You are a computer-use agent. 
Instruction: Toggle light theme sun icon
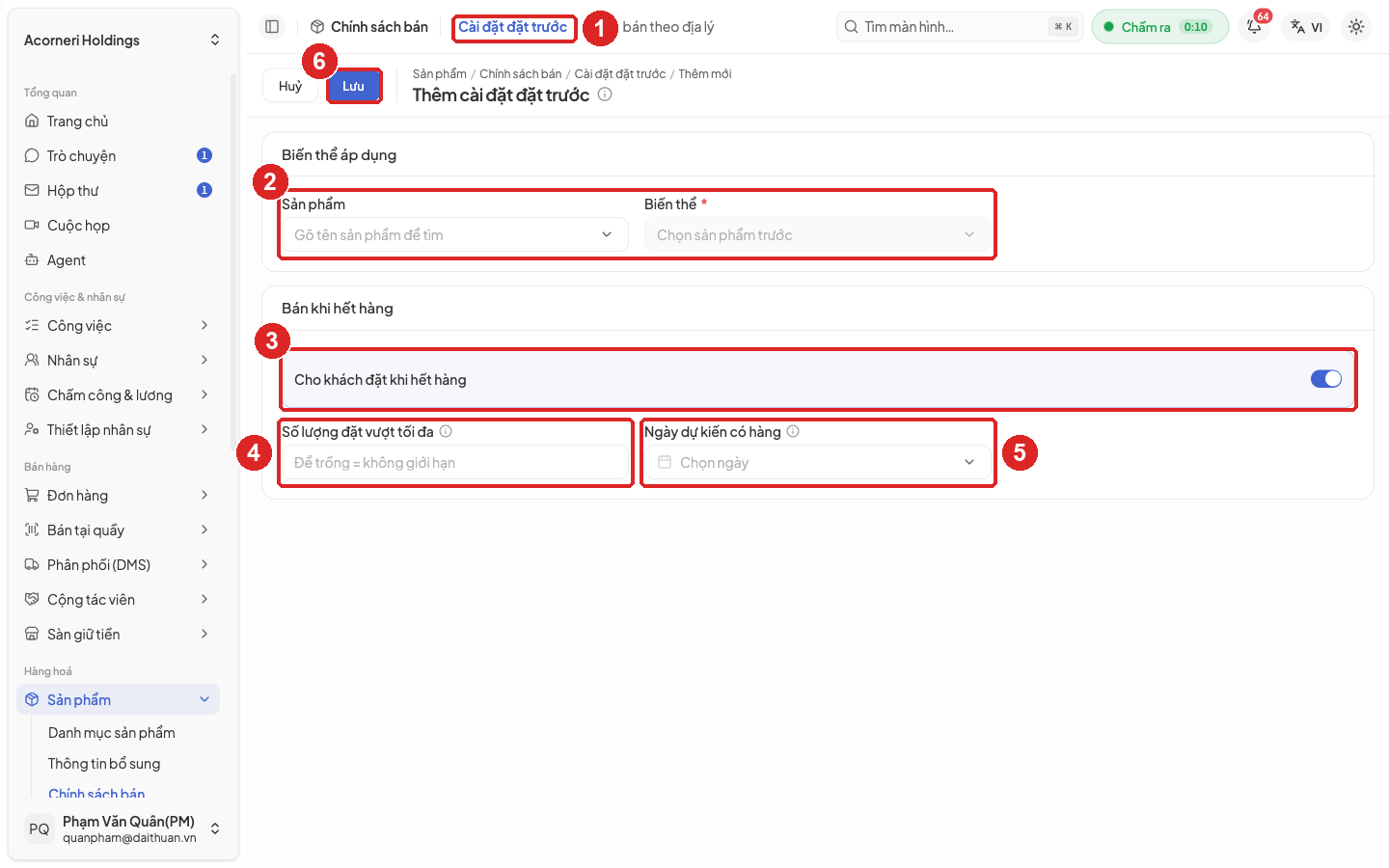(1356, 27)
